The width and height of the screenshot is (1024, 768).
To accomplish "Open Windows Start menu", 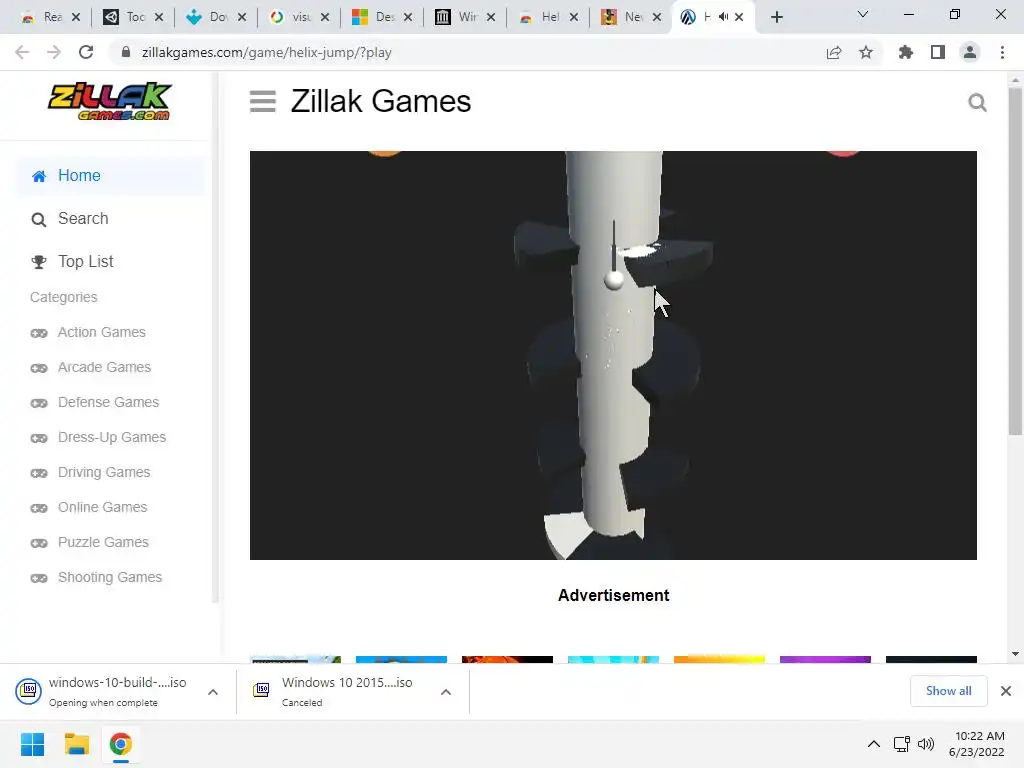I will [x=32, y=744].
